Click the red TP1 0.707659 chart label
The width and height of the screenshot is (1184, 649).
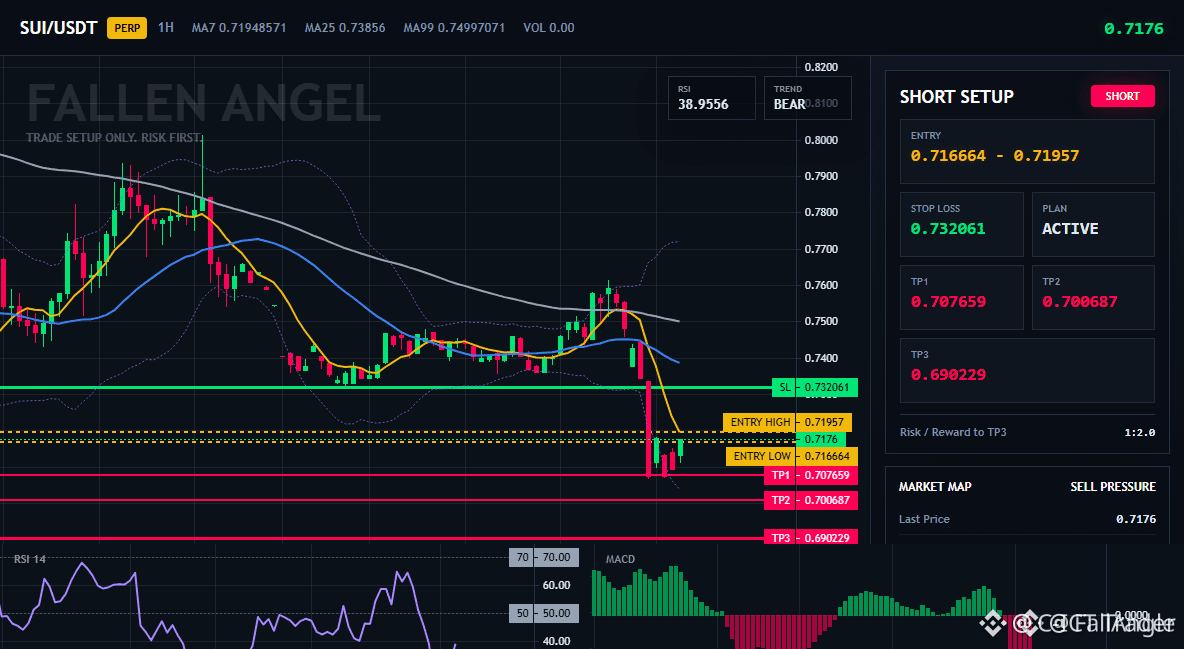(811, 475)
